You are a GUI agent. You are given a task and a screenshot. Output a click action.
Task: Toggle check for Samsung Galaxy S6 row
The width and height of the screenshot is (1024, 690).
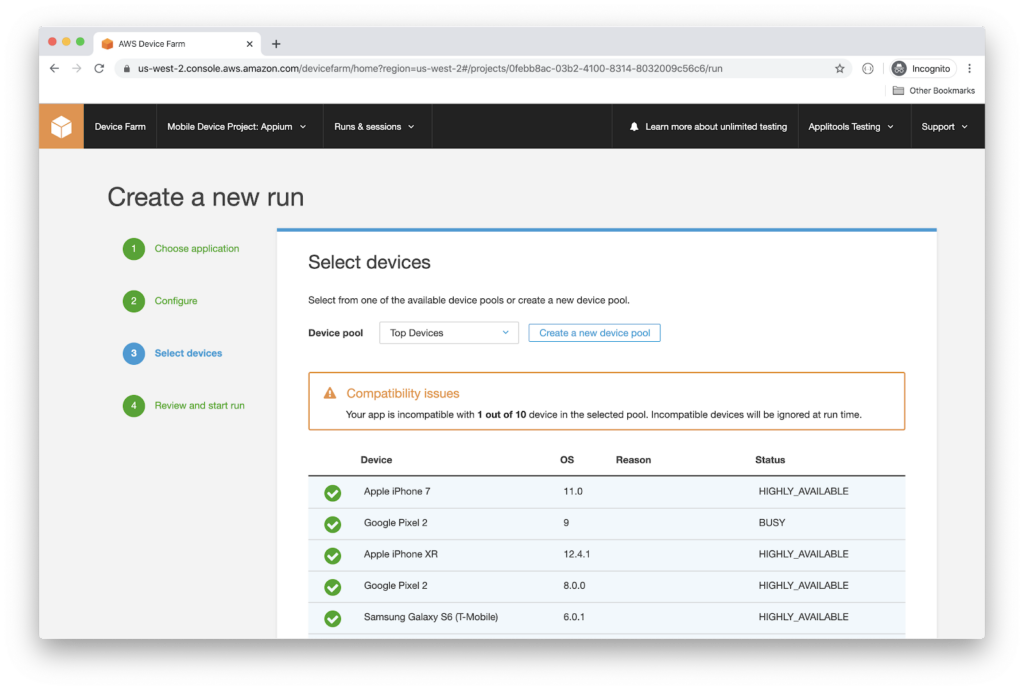pyautogui.click(x=333, y=618)
